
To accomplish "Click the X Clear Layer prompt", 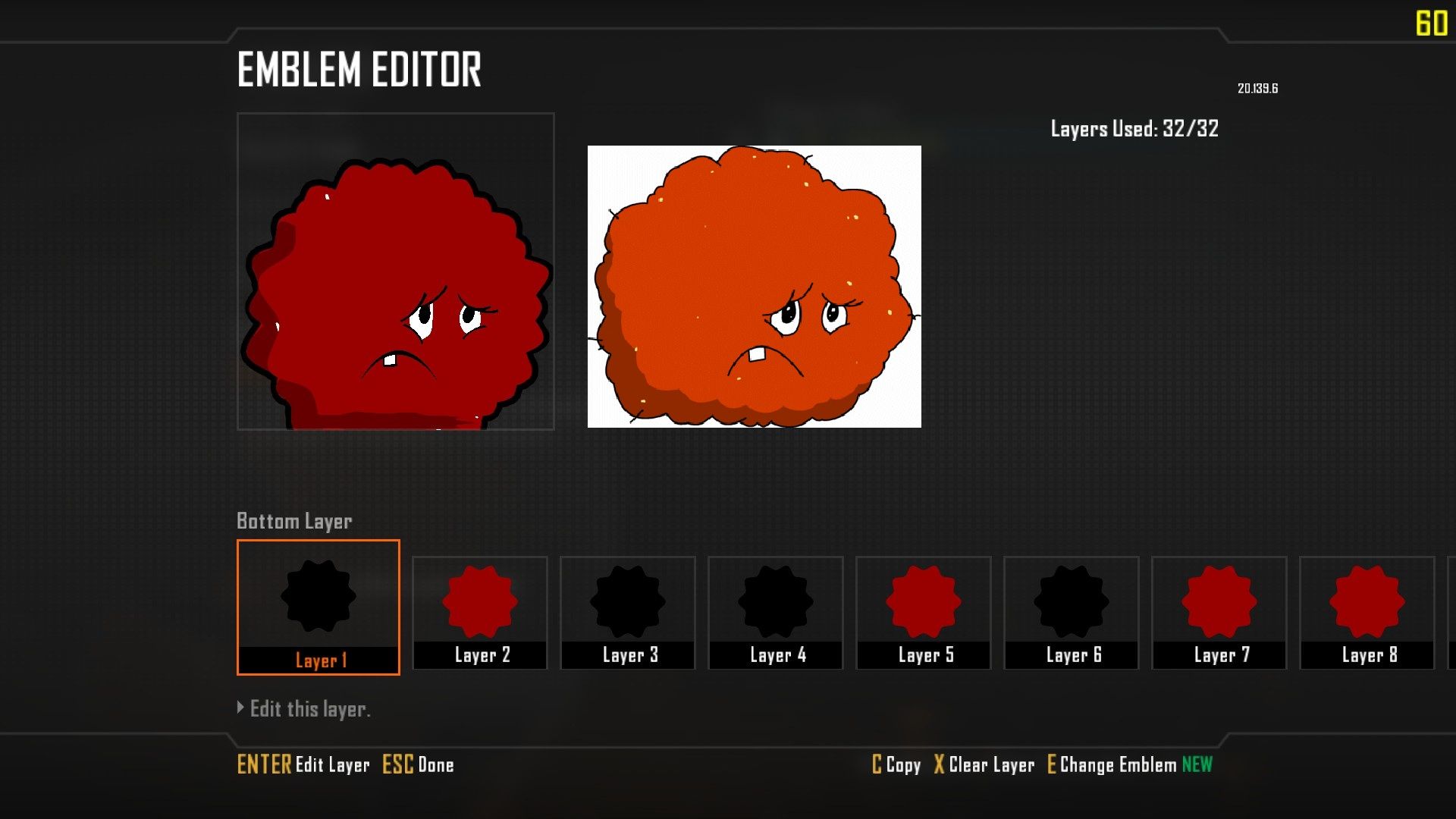I will tap(984, 764).
